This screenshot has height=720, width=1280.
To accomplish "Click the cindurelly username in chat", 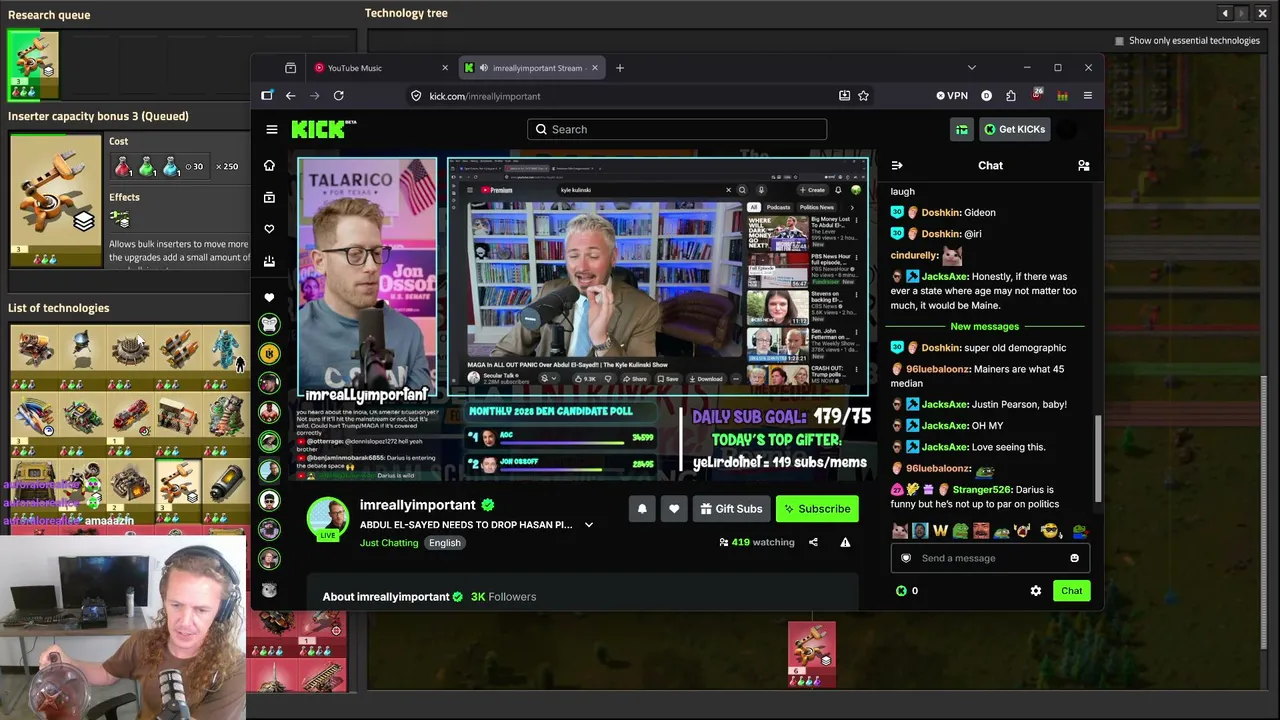I will 914,255.
